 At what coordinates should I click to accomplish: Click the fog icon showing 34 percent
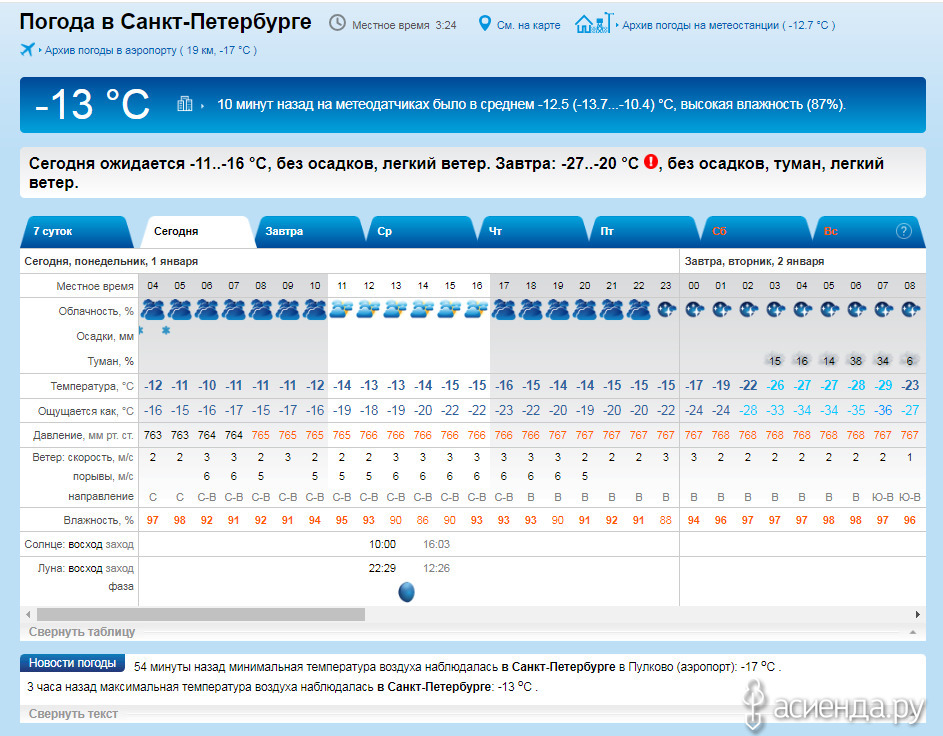coord(883,360)
